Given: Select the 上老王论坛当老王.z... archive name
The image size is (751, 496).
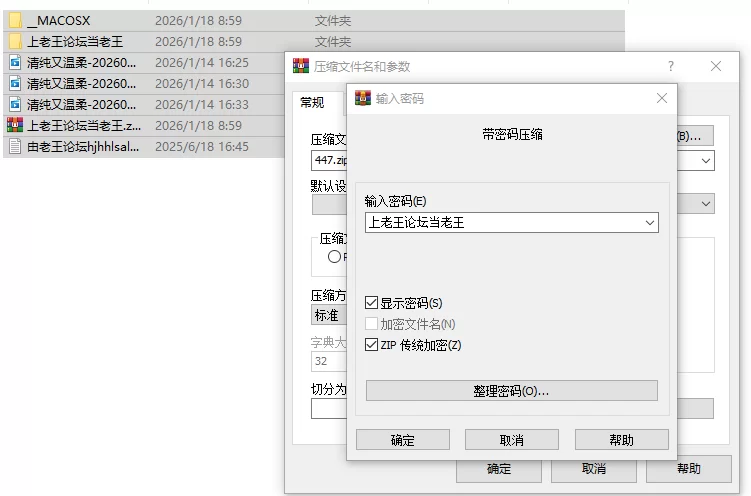Looking at the screenshot, I should 84,125.
